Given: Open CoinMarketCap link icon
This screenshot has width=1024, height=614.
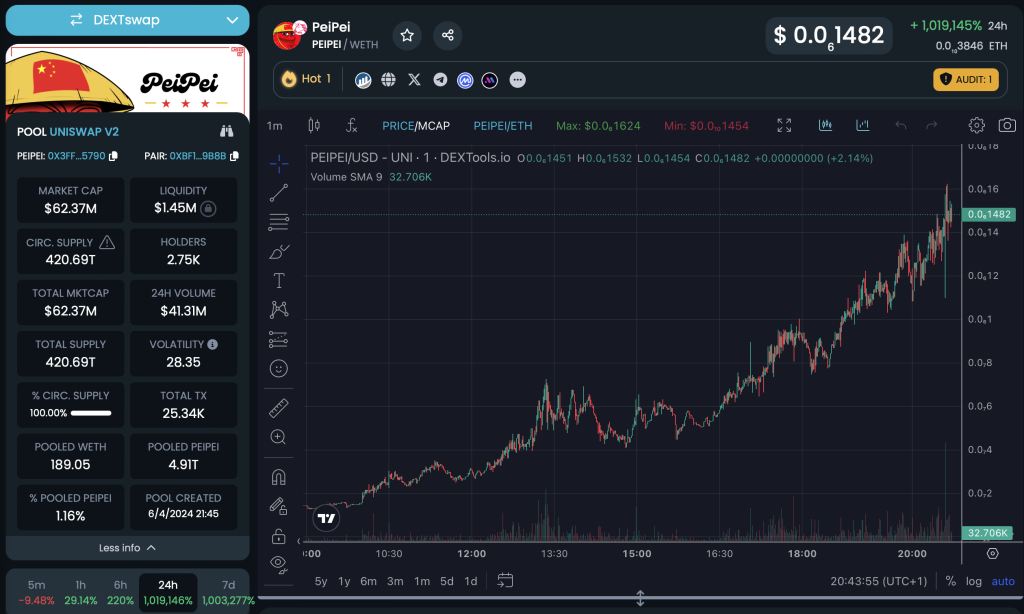Looking at the screenshot, I should (x=465, y=80).
